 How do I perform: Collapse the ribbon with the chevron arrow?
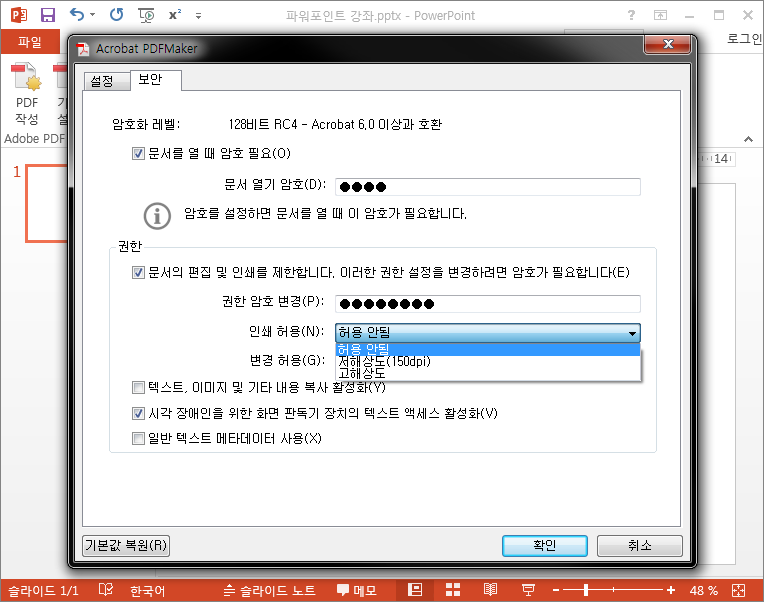748,139
